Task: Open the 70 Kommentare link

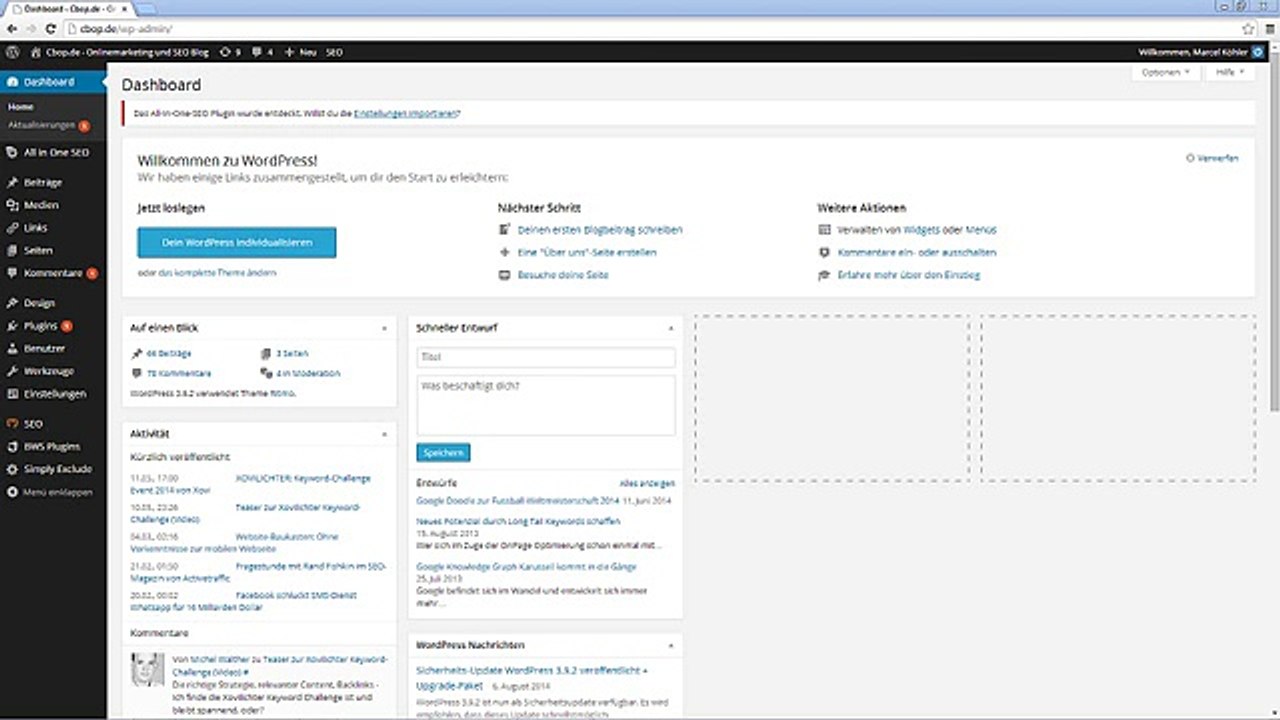Action: pos(178,374)
